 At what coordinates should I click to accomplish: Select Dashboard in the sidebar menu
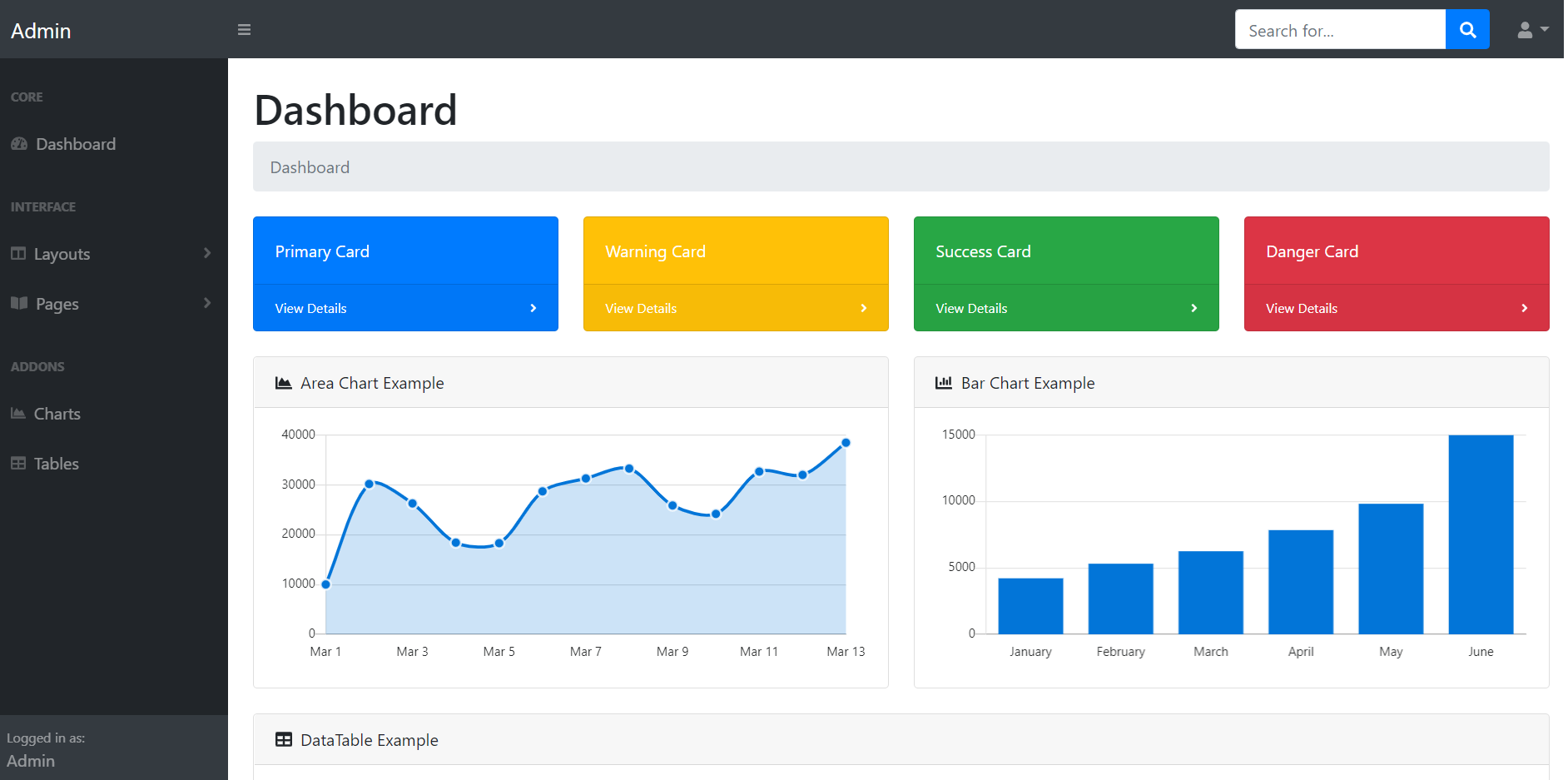[75, 143]
